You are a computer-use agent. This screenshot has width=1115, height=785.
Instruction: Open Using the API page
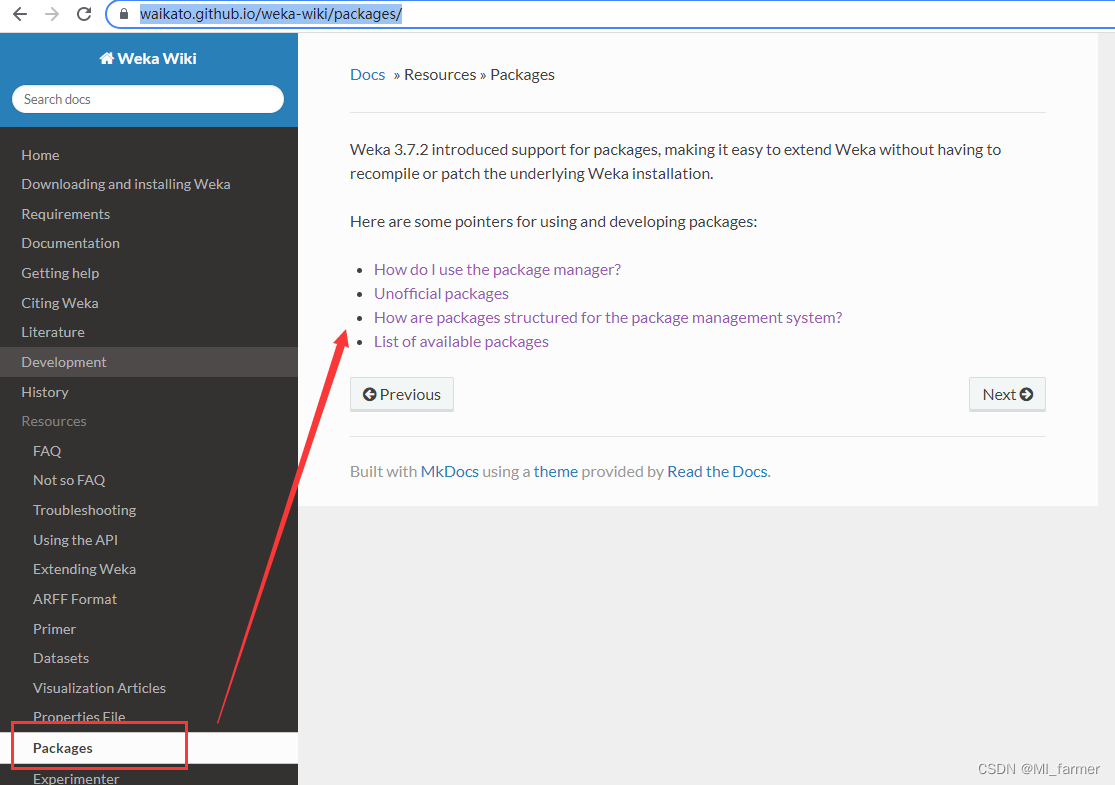pos(75,540)
